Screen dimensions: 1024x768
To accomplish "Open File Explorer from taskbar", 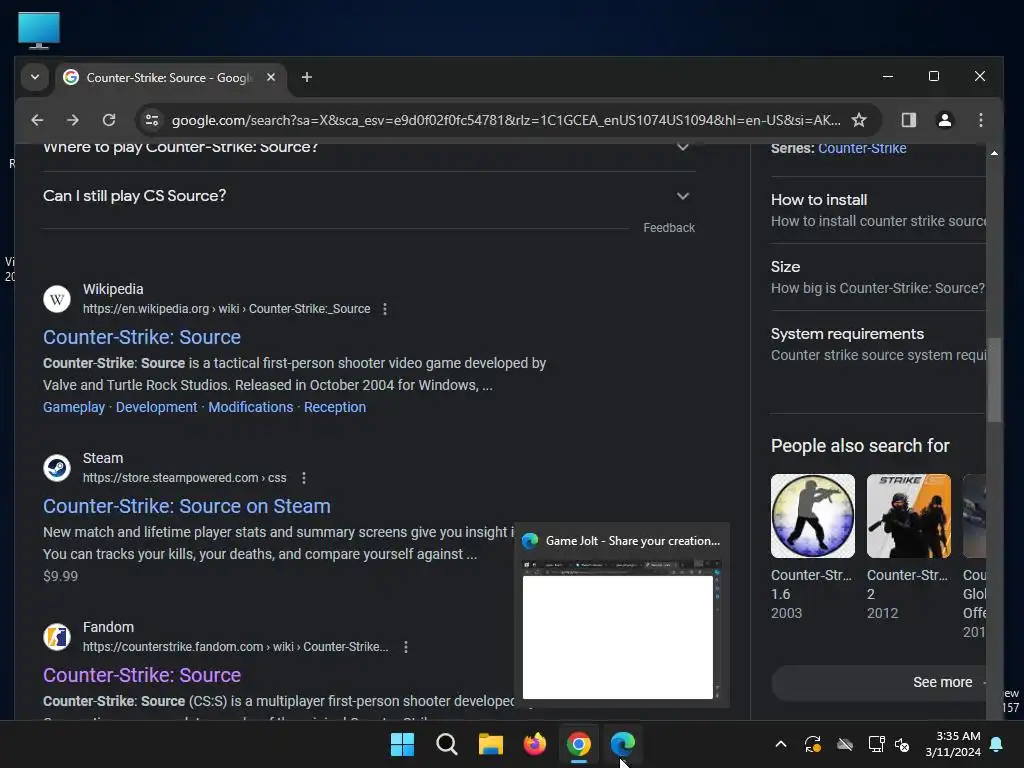I will point(490,744).
